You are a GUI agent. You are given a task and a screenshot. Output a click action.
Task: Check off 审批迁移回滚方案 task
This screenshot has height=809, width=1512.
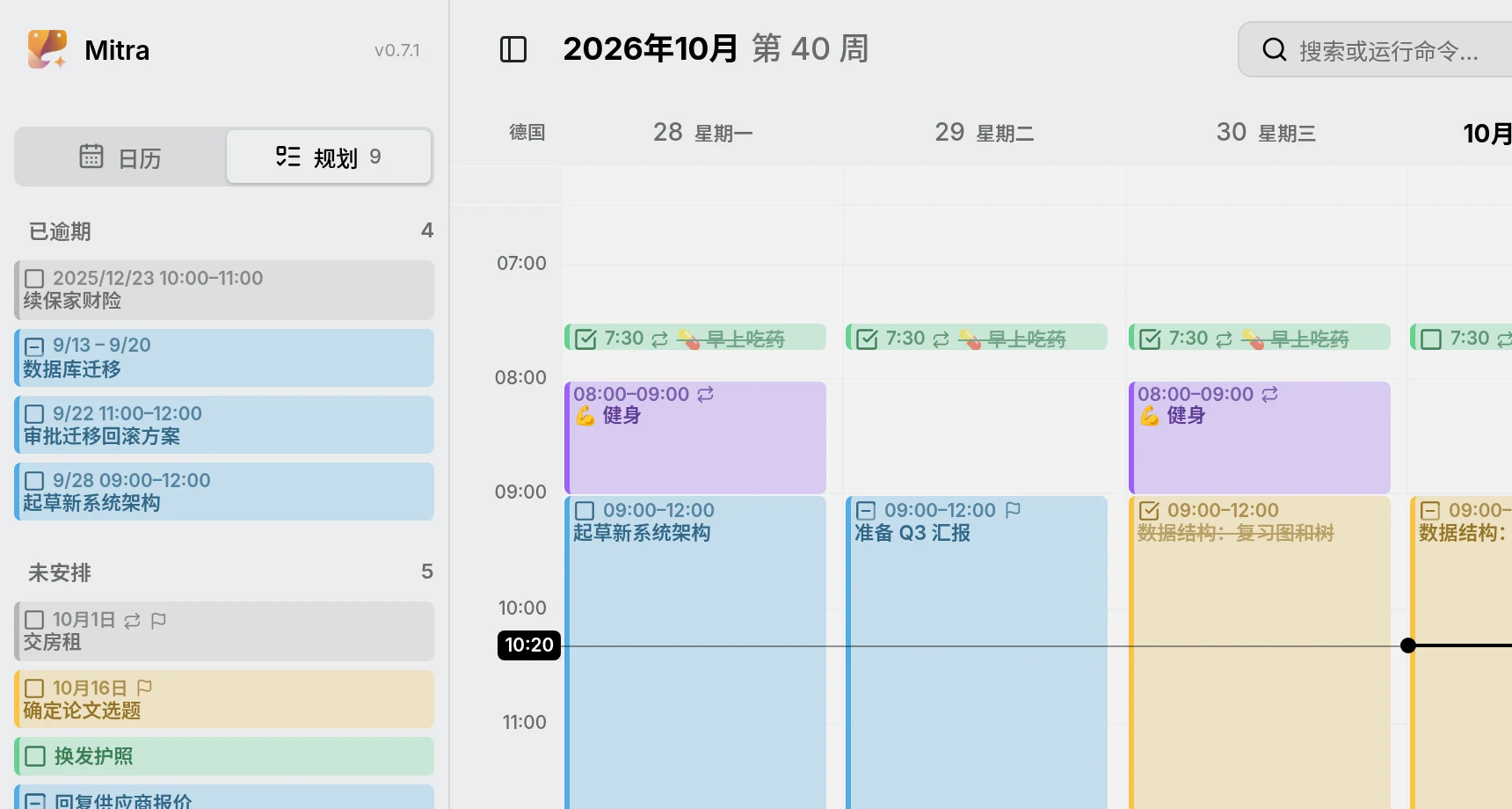[x=34, y=414]
